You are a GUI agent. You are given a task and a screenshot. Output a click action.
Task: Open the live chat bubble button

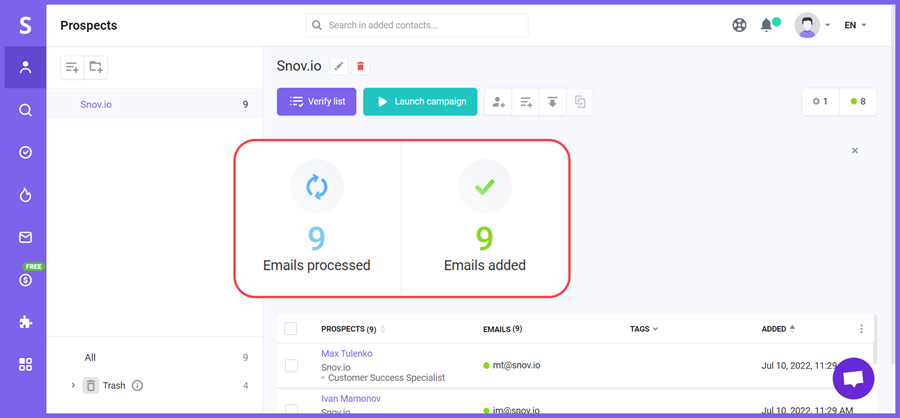click(x=854, y=378)
